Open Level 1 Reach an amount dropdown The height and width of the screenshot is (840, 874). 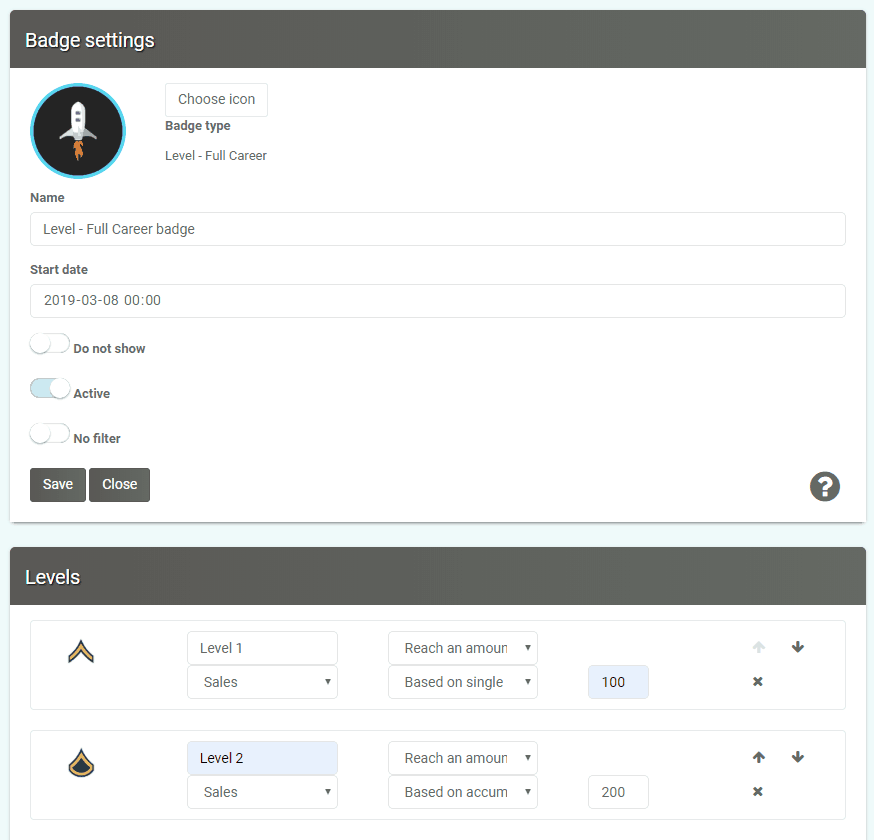click(x=463, y=648)
